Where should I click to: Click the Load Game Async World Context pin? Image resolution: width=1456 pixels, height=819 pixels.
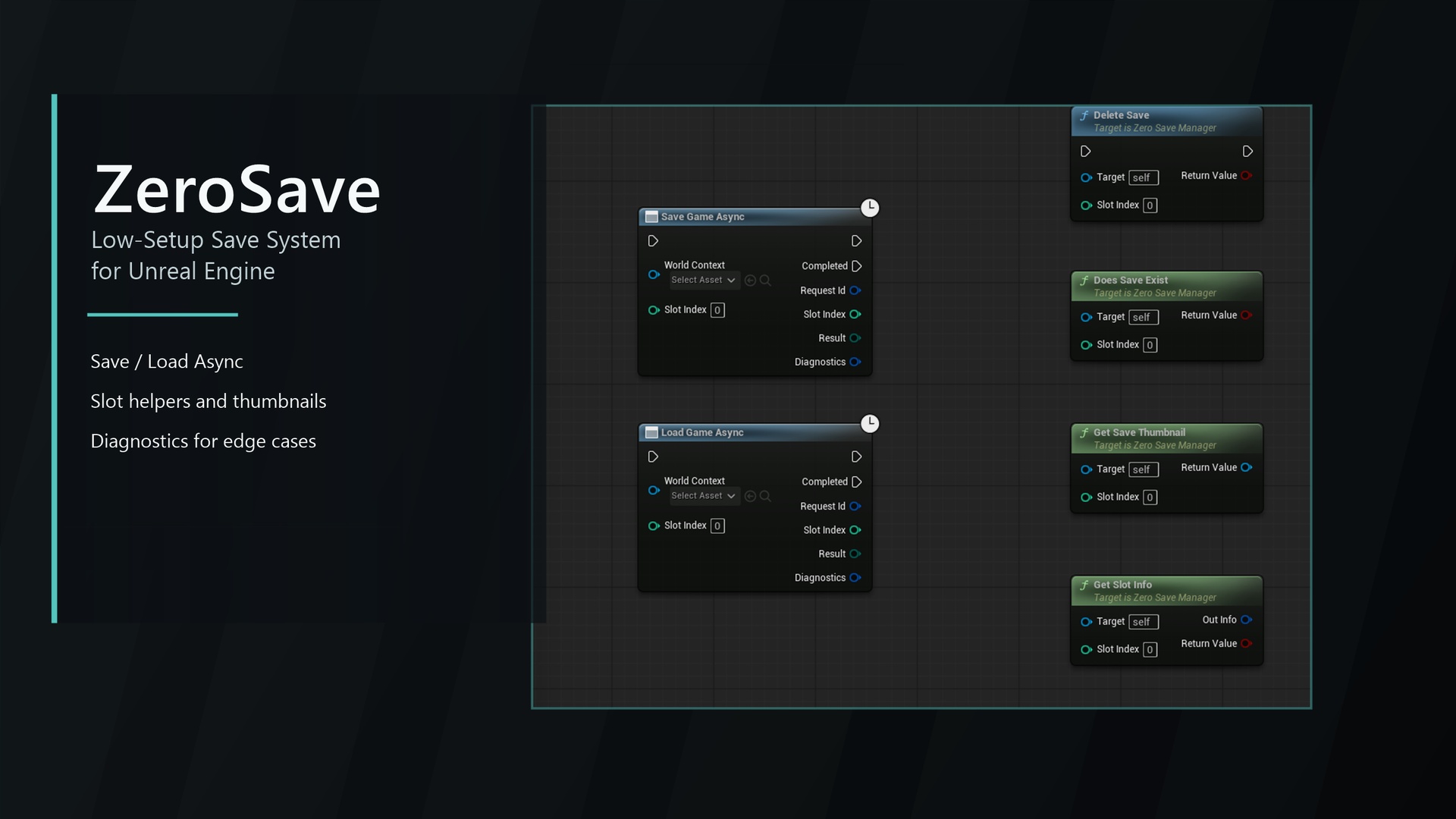[654, 490]
